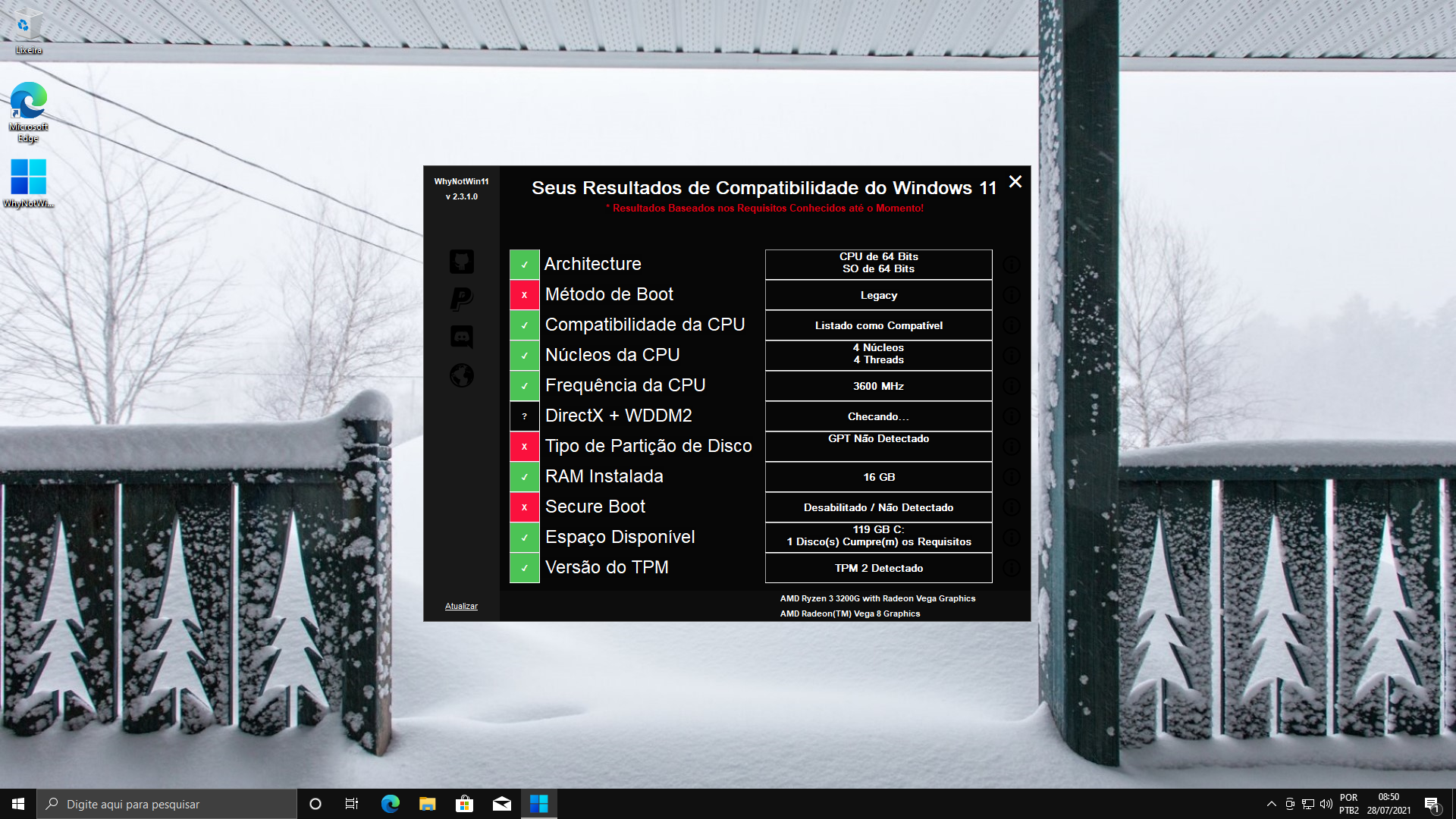Open the network tray icon
This screenshot has width=1456, height=819.
pos(1308,804)
